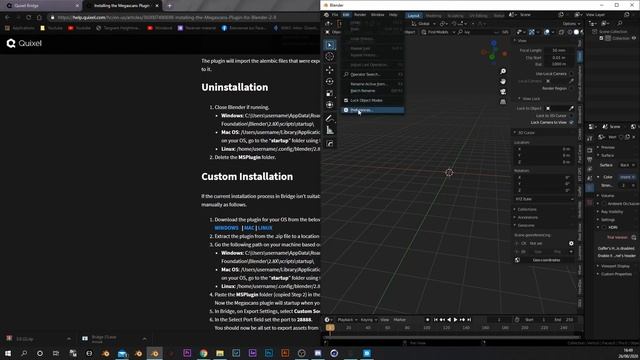Screen dimensions: 640x360
Task: Open the File menu in Blender
Action: [335, 15]
